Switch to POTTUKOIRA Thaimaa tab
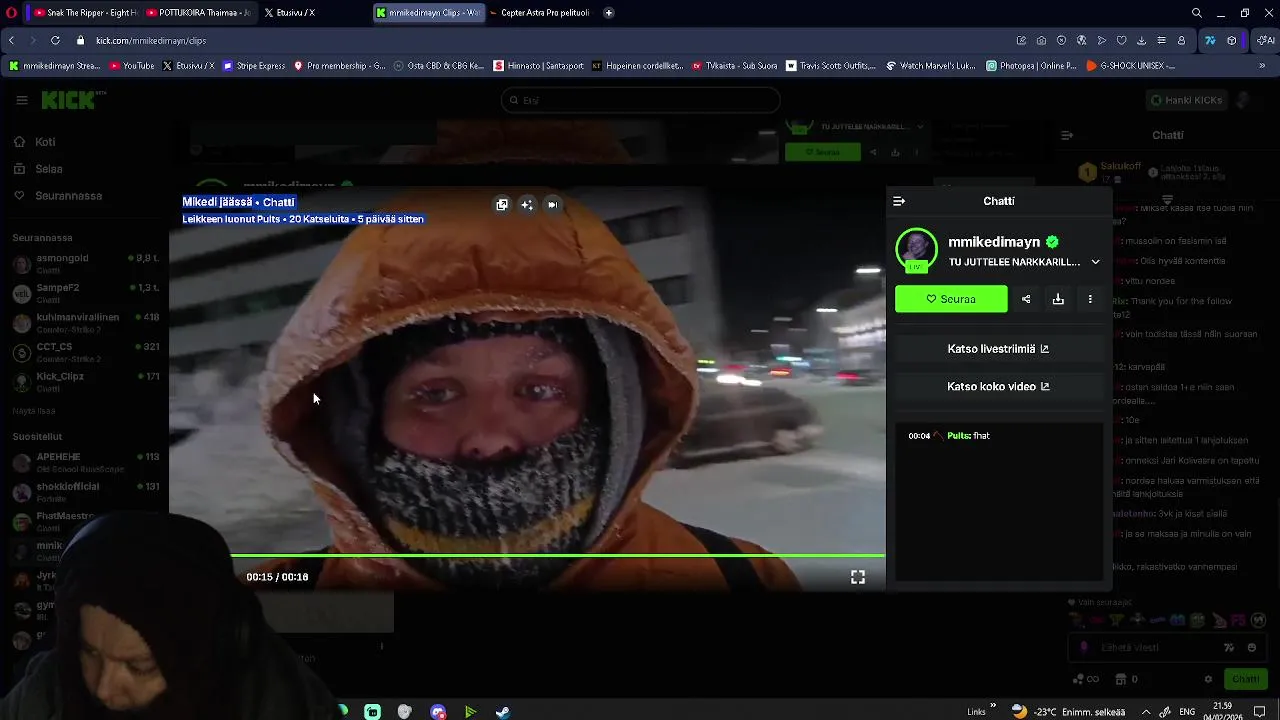Screen dimensions: 1280x720 (197, 13)
